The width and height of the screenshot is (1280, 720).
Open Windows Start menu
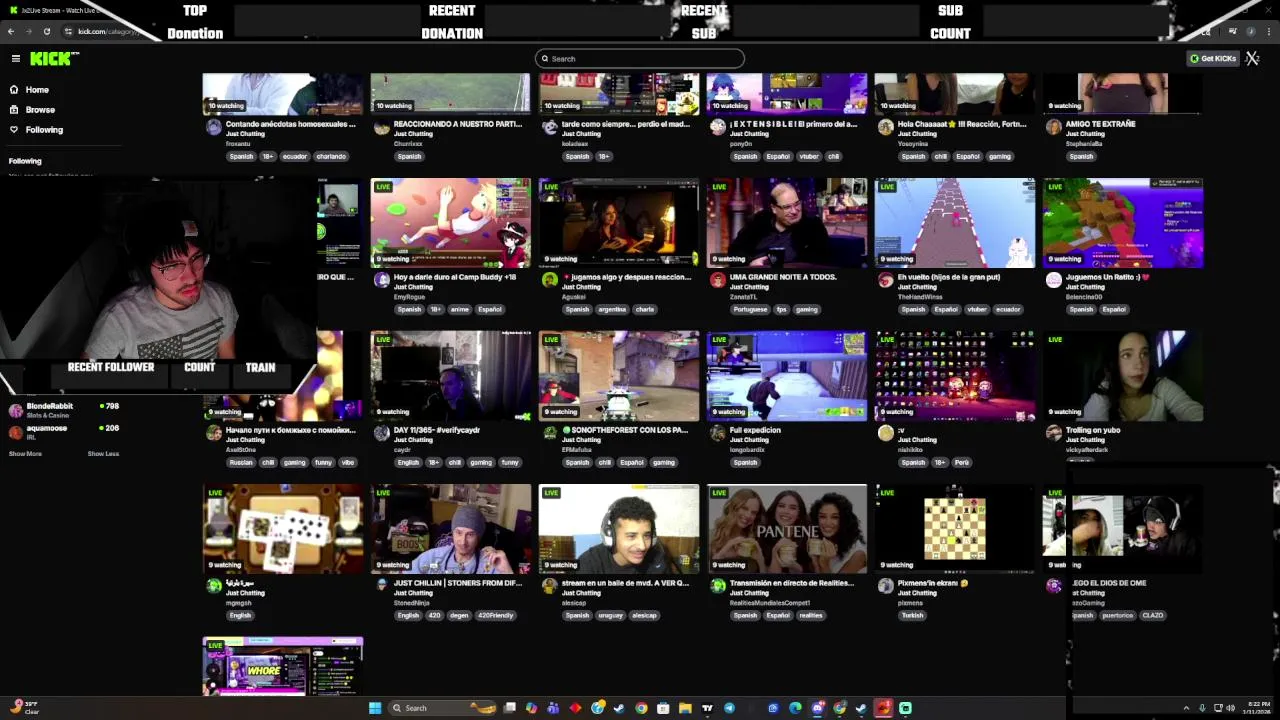point(375,709)
